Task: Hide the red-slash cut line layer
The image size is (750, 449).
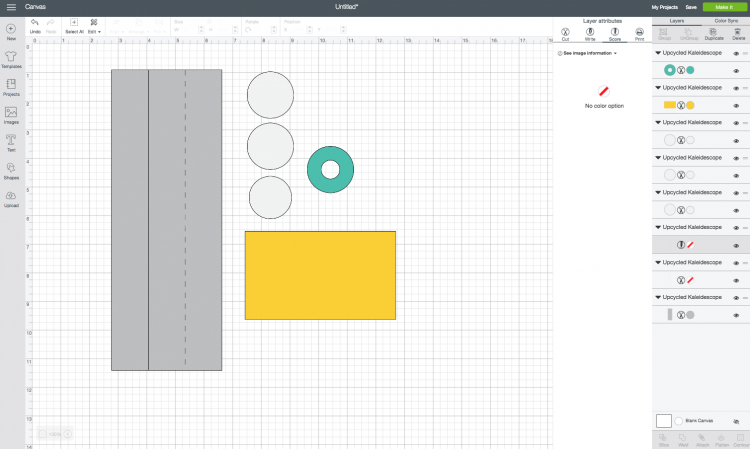Action: 736,280
